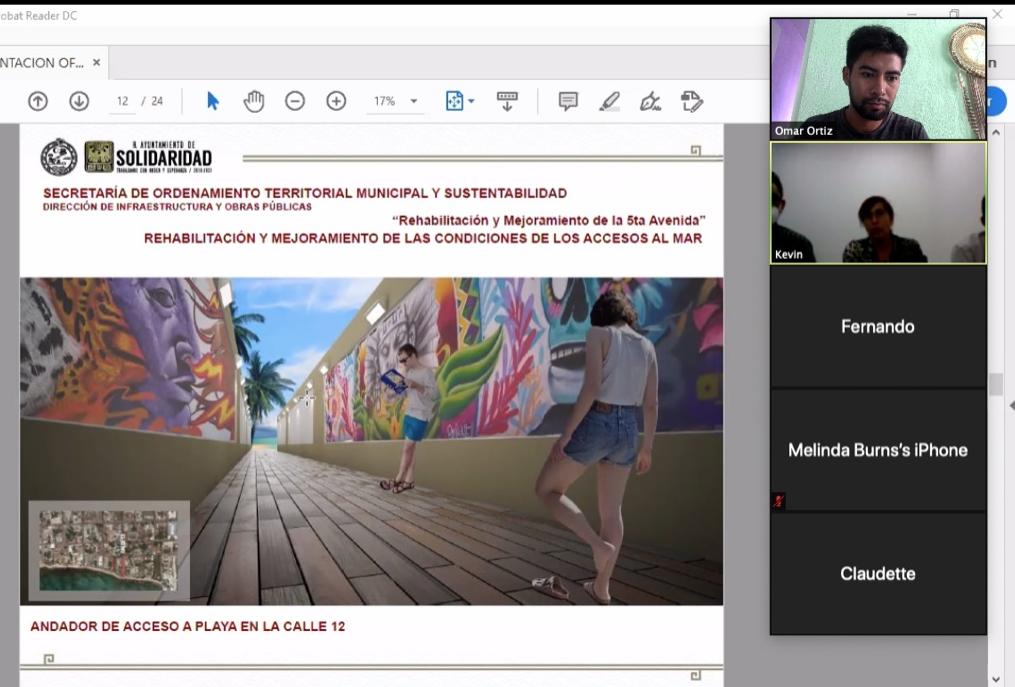Click the vertical scrollbar thumb on right
The height and width of the screenshot is (687, 1015).
point(995,384)
